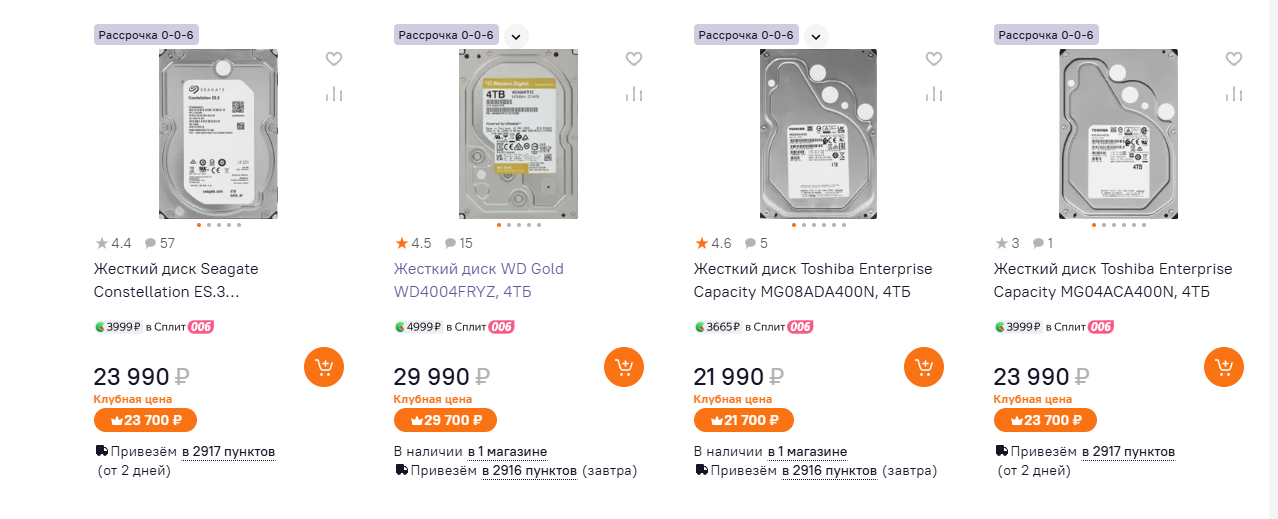Click the club price 29 700 ₽ badge
The height and width of the screenshot is (519, 1278).
[445, 420]
